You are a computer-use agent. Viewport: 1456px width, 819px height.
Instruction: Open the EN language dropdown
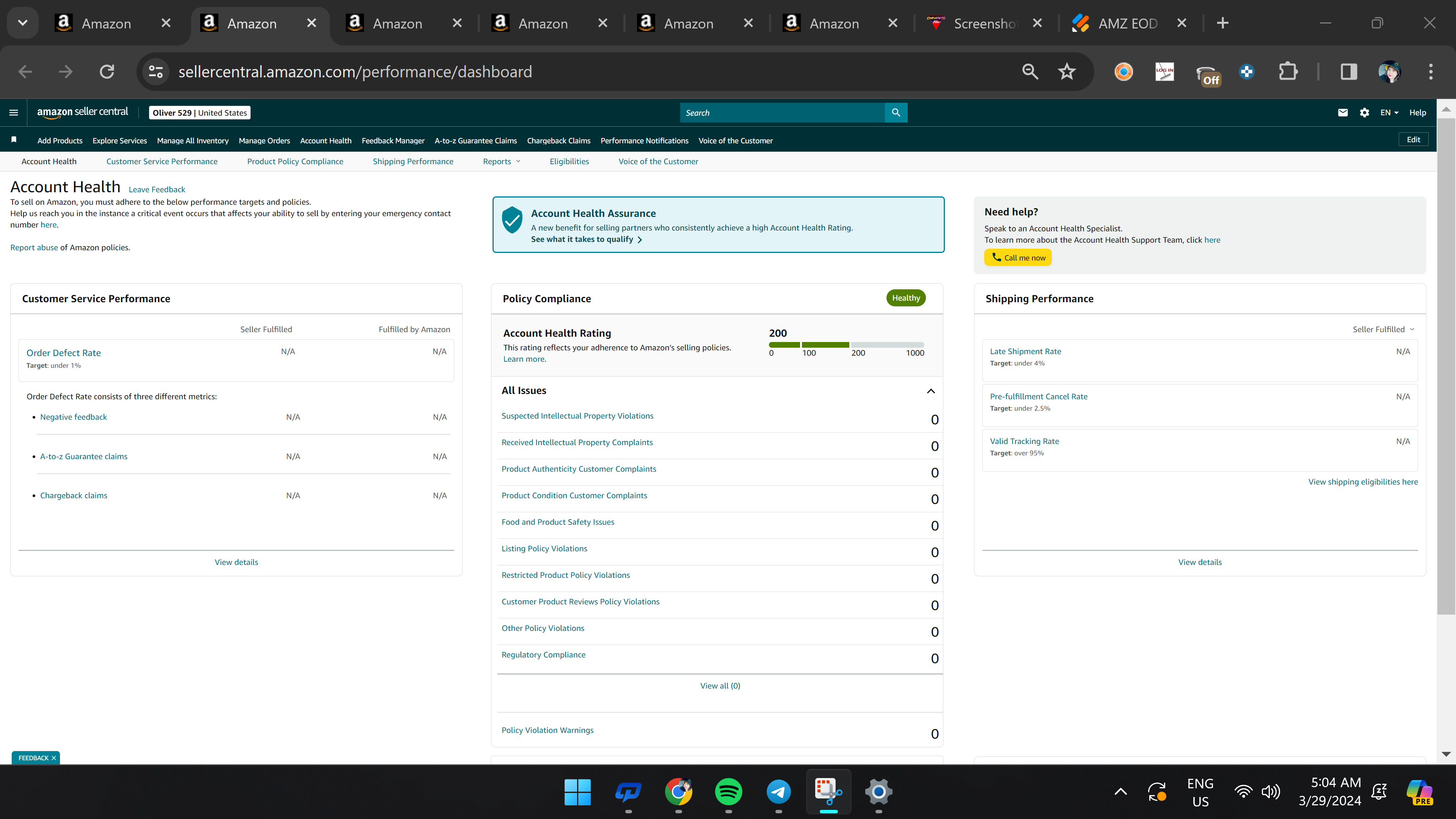click(1389, 113)
